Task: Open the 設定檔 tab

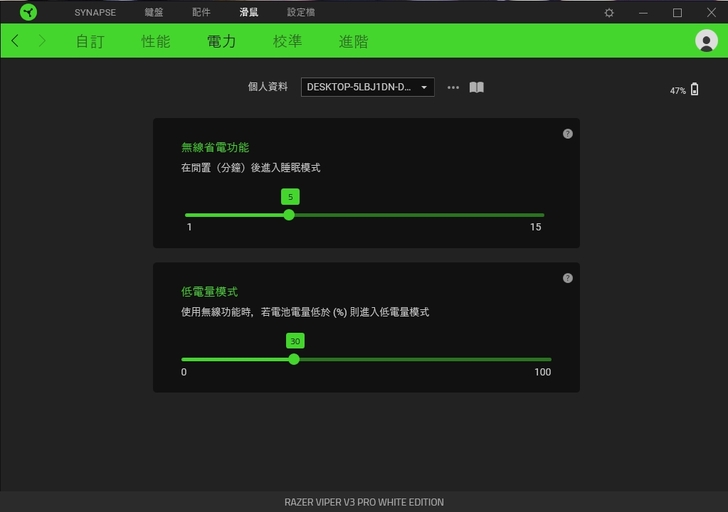Action: tap(301, 13)
